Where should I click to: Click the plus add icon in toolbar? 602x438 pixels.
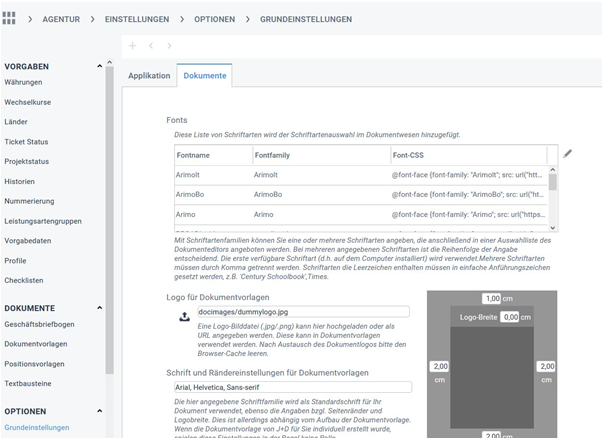pos(132,46)
